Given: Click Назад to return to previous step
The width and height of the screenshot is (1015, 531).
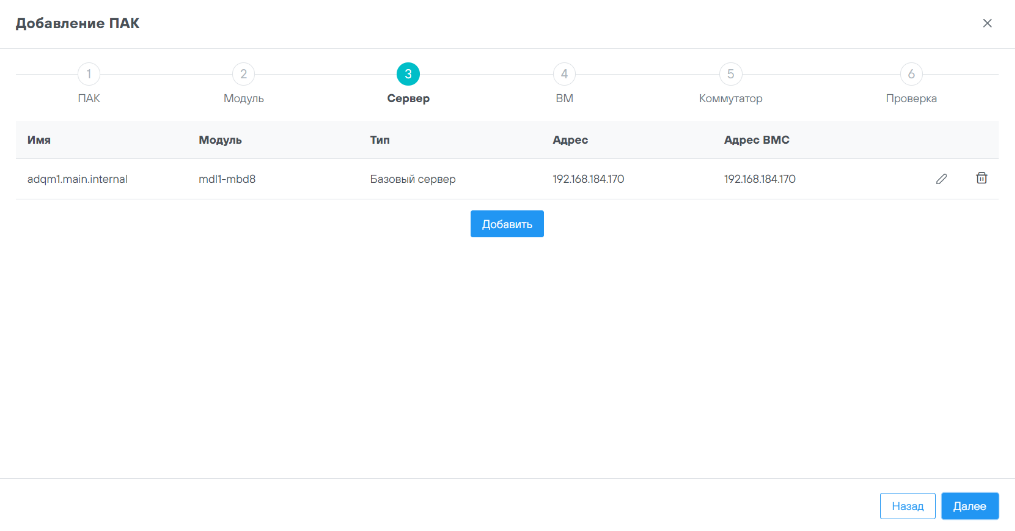Looking at the screenshot, I should coord(907,506).
